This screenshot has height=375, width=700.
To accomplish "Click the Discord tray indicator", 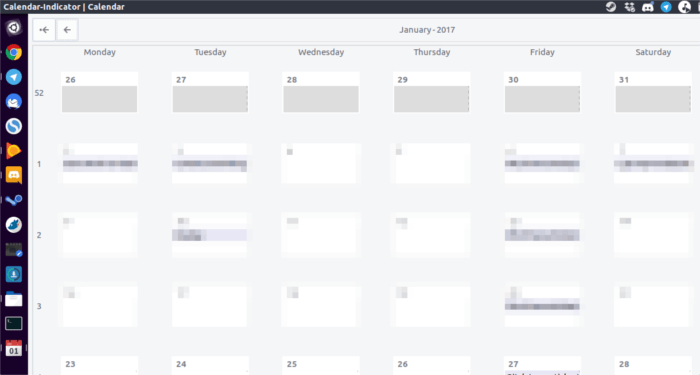I will coord(648,7).
